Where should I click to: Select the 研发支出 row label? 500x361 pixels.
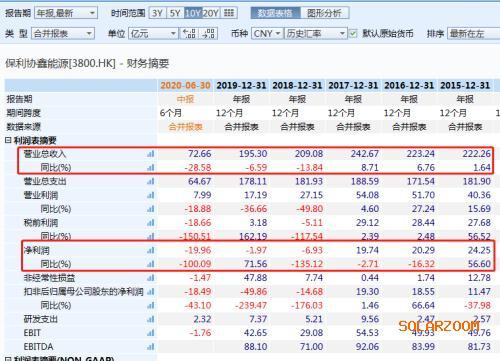click(41, 319)
